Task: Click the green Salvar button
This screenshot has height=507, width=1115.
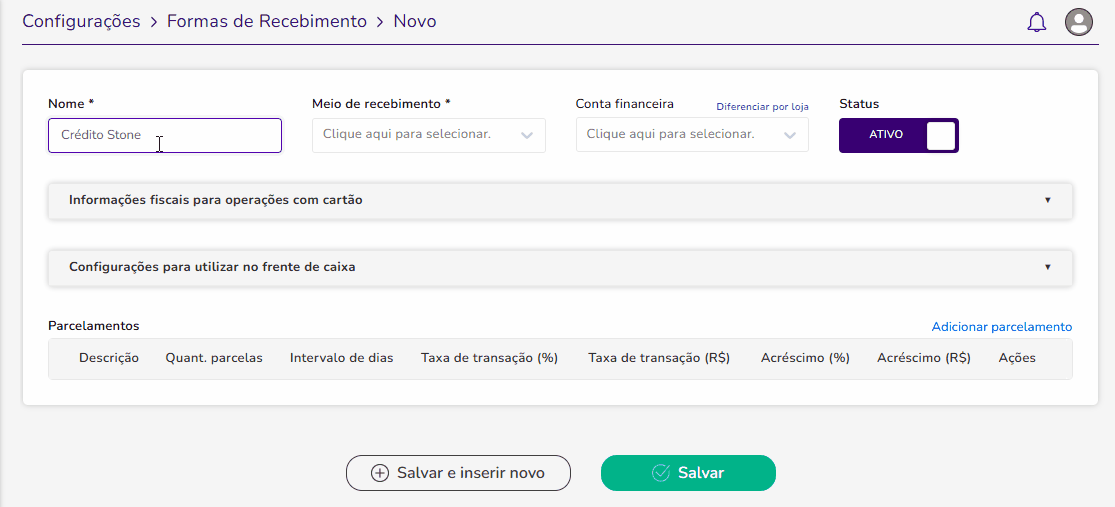Action: (688, 473)
